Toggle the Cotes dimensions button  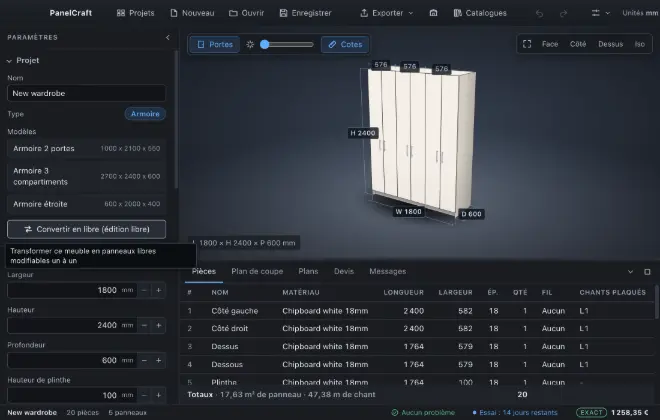coord(345,44)
